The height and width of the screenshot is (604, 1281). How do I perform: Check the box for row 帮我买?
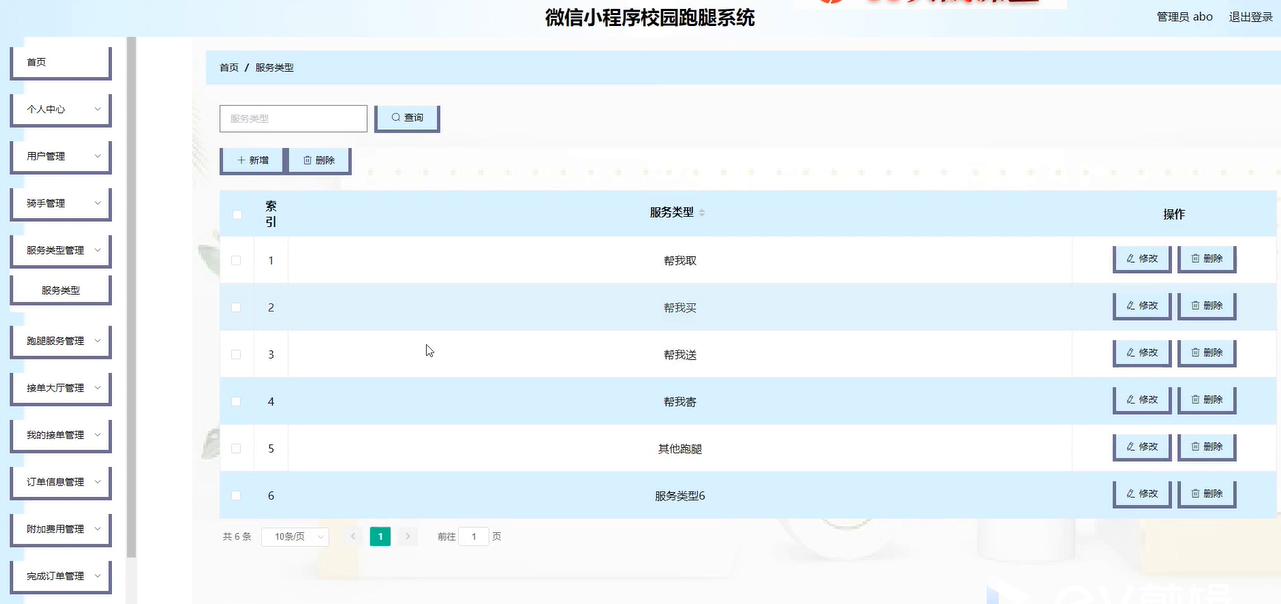(x=236, y=307)
